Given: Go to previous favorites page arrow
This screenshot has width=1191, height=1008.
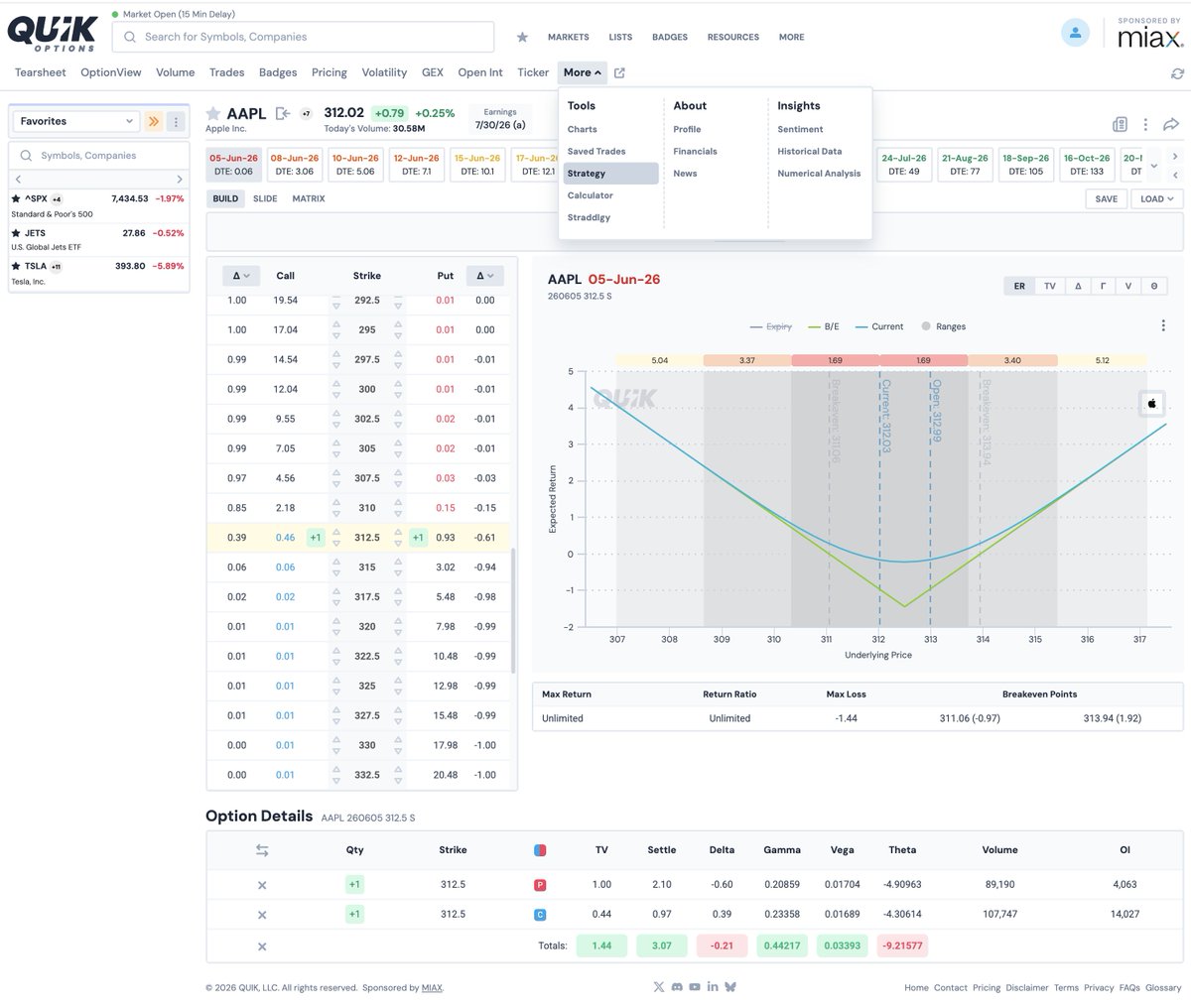Looking at the screenshot, I should pyautogui.click(x=18, y=180).
